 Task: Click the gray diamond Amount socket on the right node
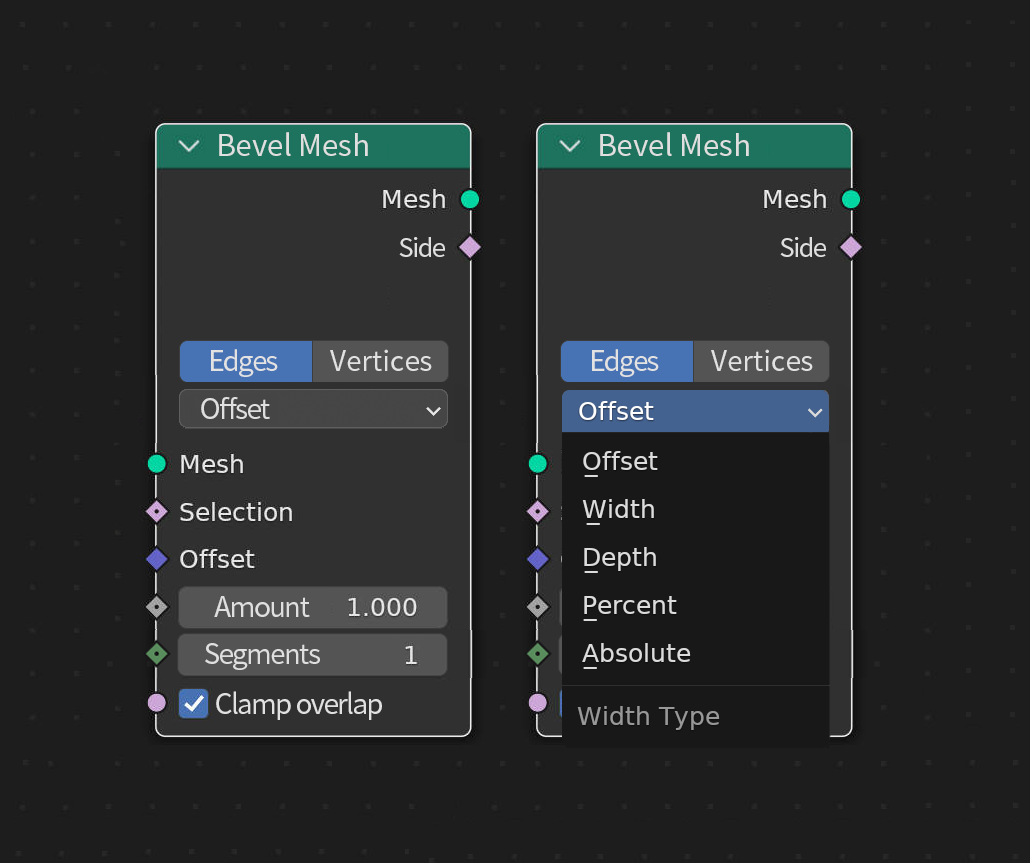[538, 607]
